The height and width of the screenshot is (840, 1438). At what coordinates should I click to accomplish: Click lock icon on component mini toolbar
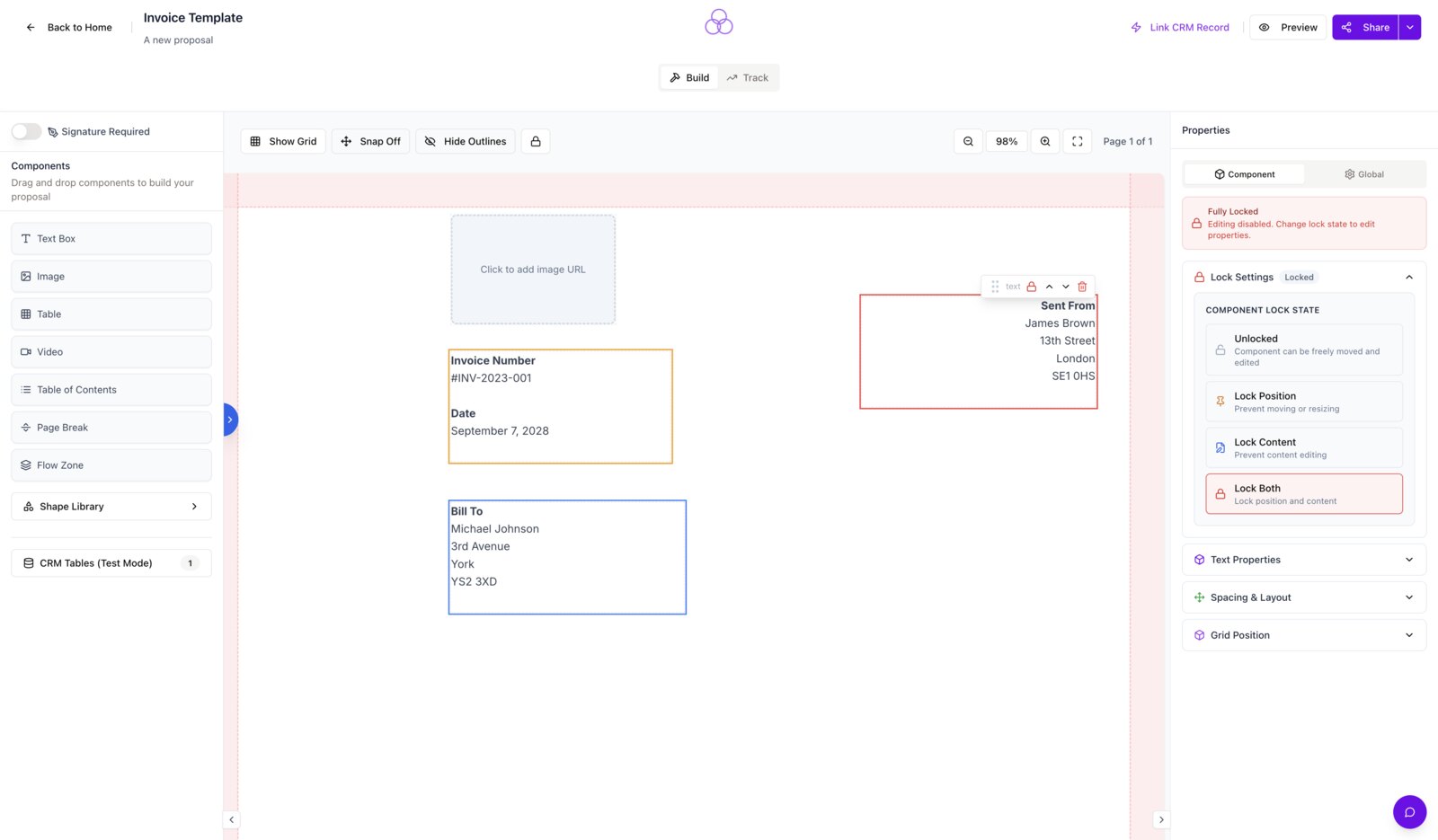click(x=1032, y=287)
